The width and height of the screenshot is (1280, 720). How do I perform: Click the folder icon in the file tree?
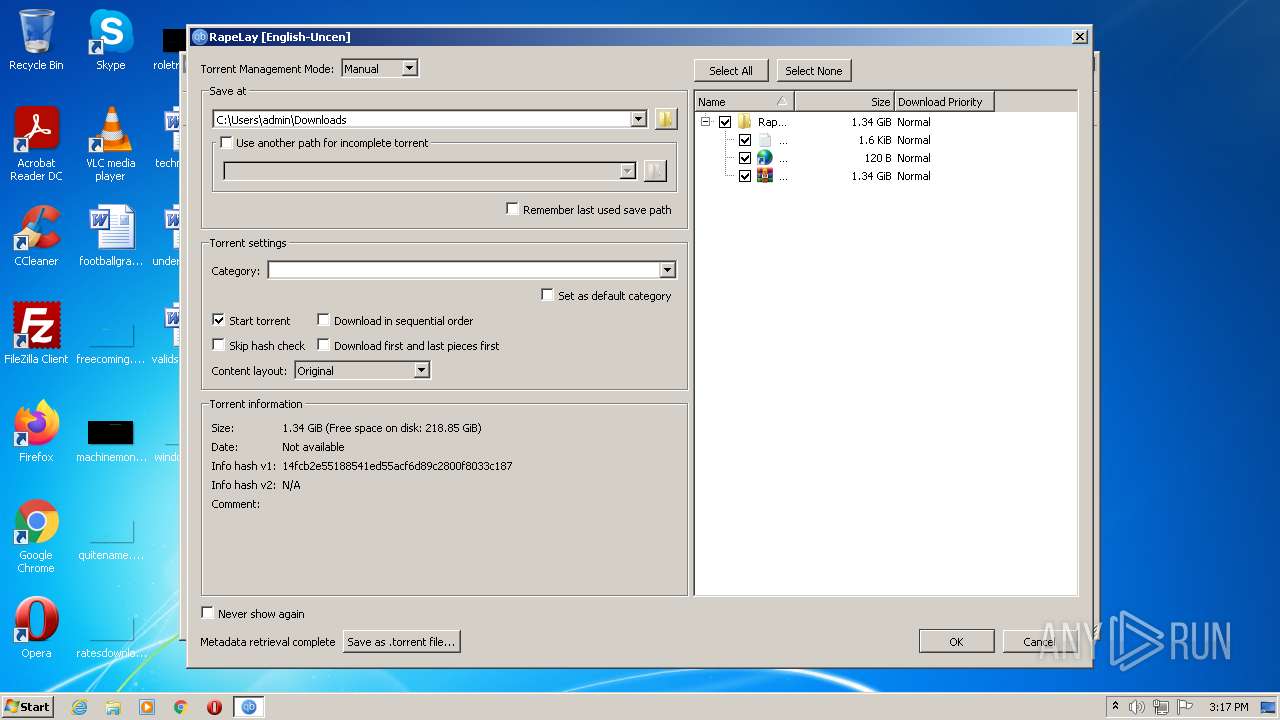pyautogui.click(x=745, y=122)
